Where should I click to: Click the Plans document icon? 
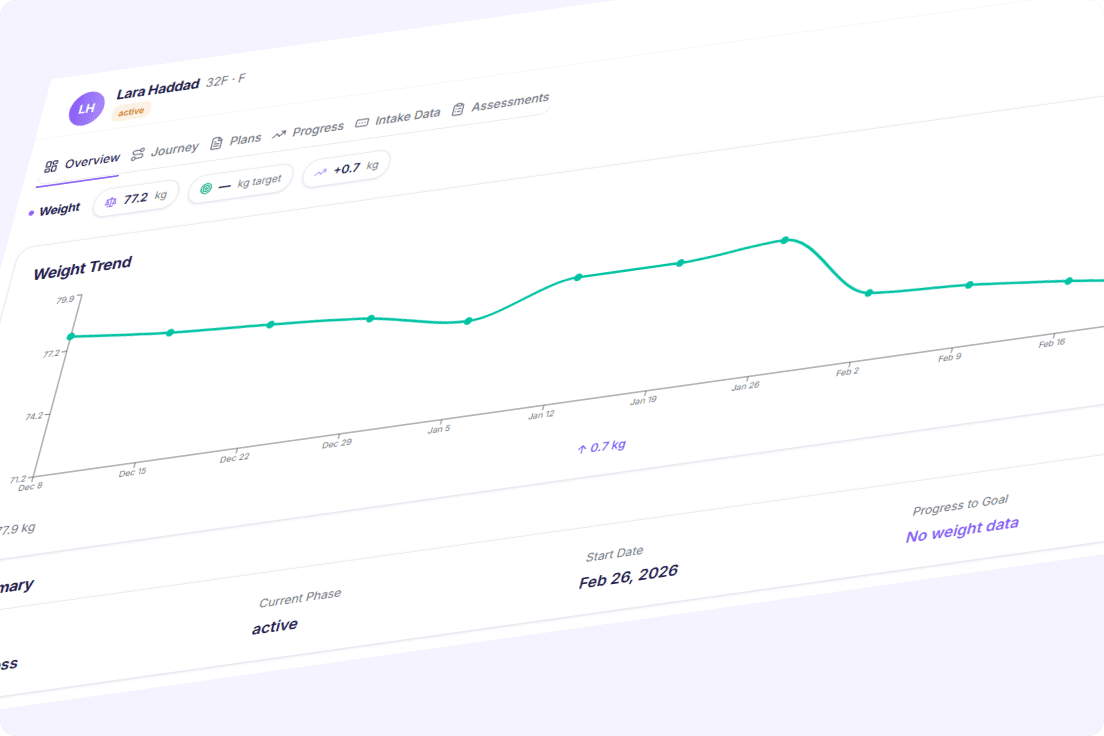point(216,142)
